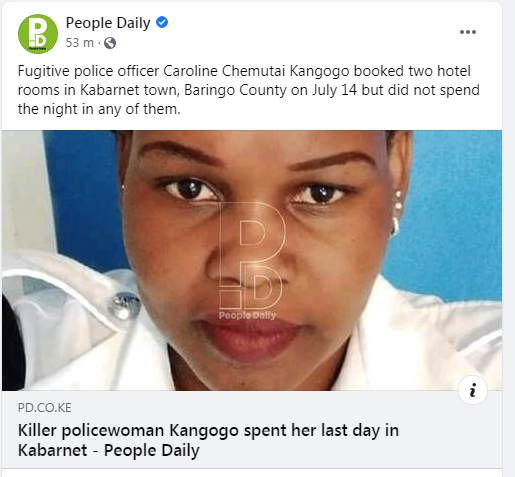The width and height of the screenshot is (515, 477).
Task: Open the three-dot post options menu
Action: tap(468, 32)
